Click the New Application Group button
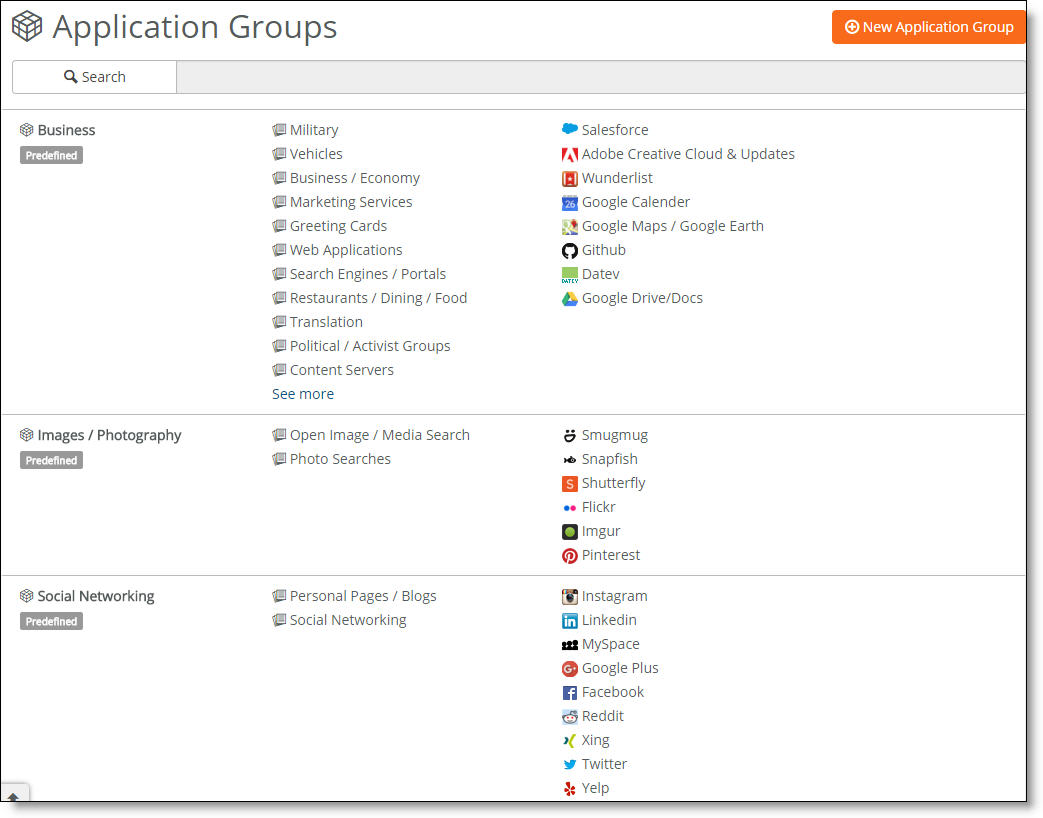 point(929,27)
